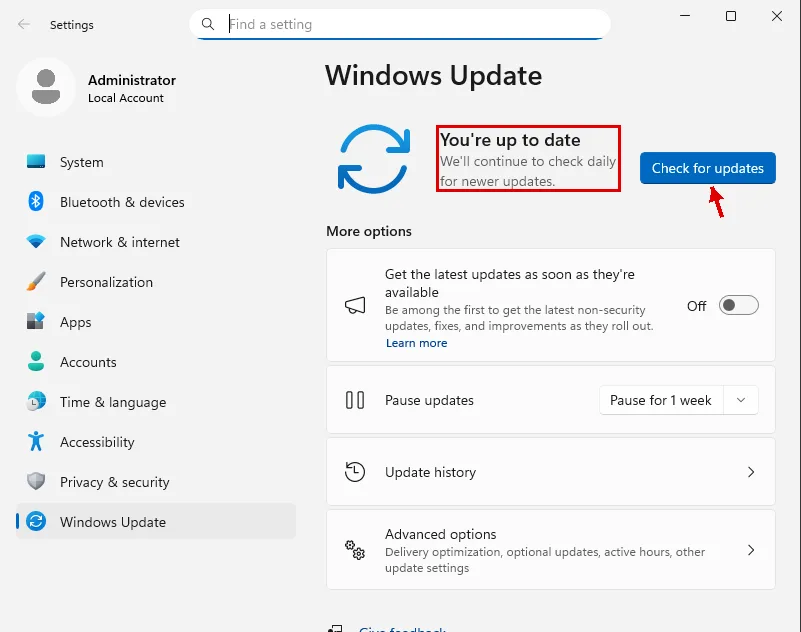The height and width of the screenshot is (632, 801).
Task: Open Update history page
Action: [551, 472]
